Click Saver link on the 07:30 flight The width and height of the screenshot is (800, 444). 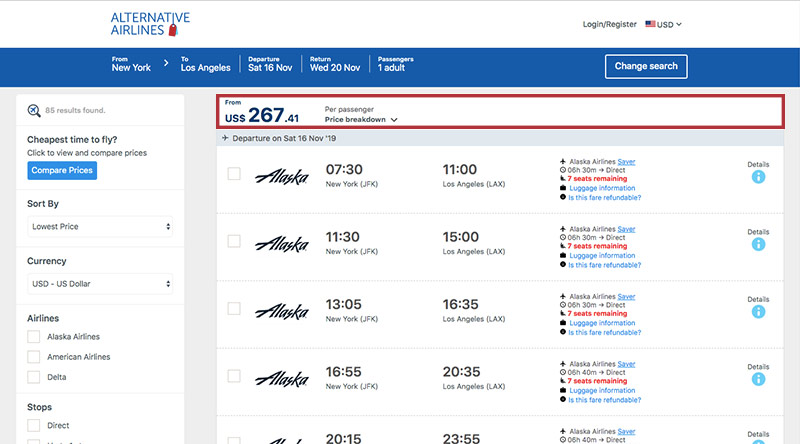pyautogui.click(x=626, y=162)
